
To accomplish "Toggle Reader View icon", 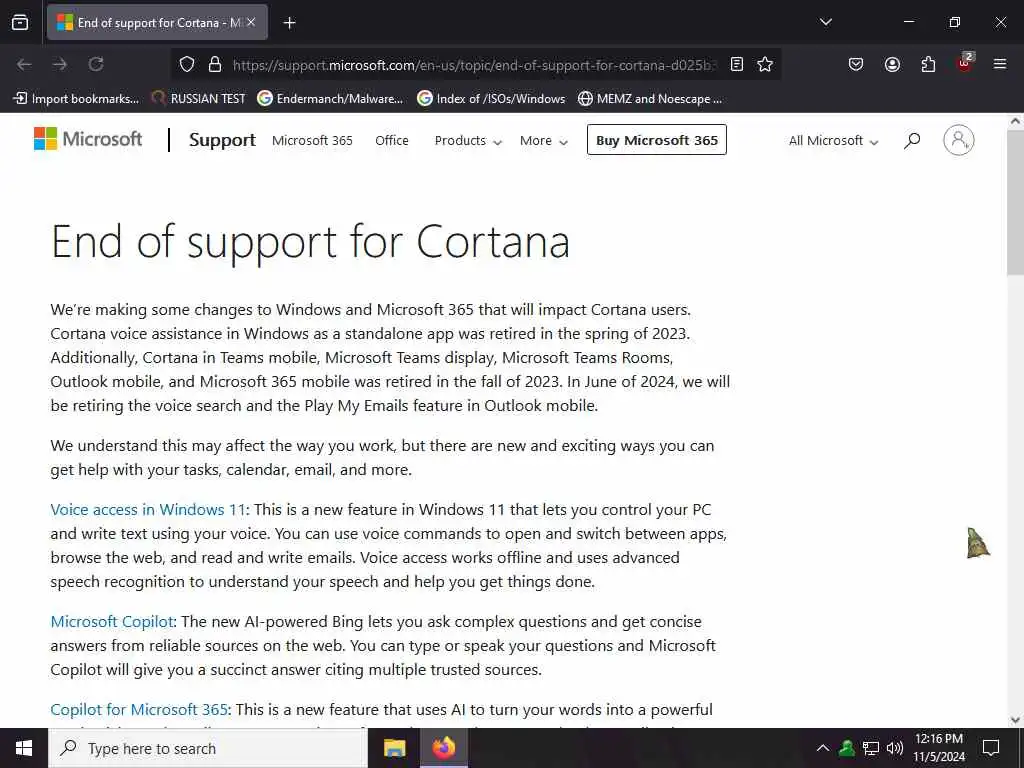I will pyautogui.click(x=737, y=64).
